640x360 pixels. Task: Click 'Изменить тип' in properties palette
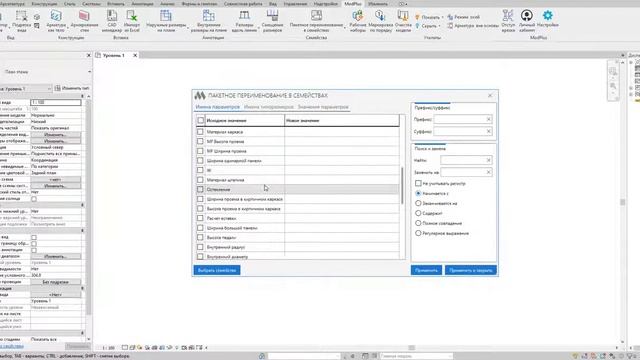[72, 88]
